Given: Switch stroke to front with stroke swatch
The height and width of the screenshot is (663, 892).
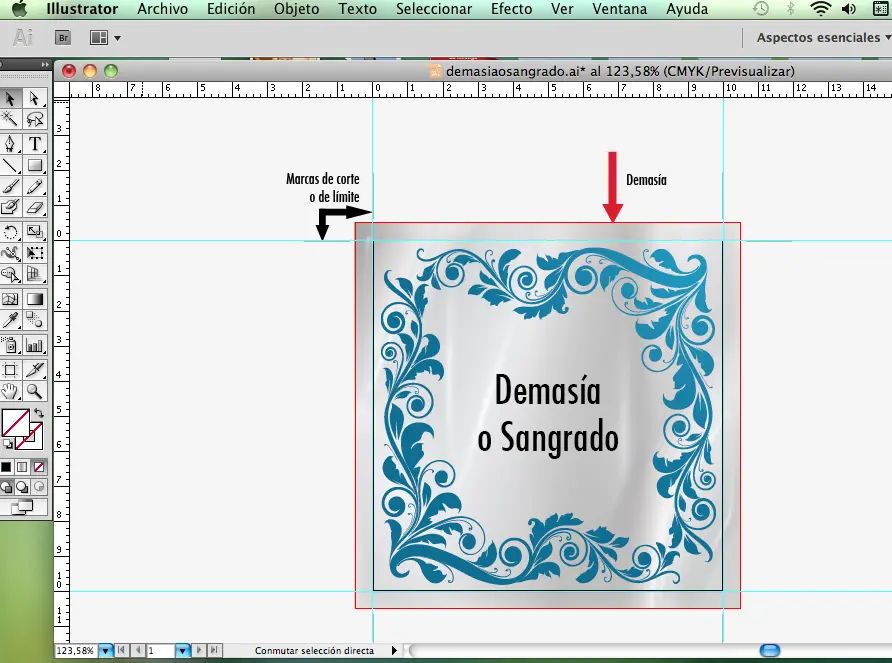Looking at the screenshot, I should point(30,438).
